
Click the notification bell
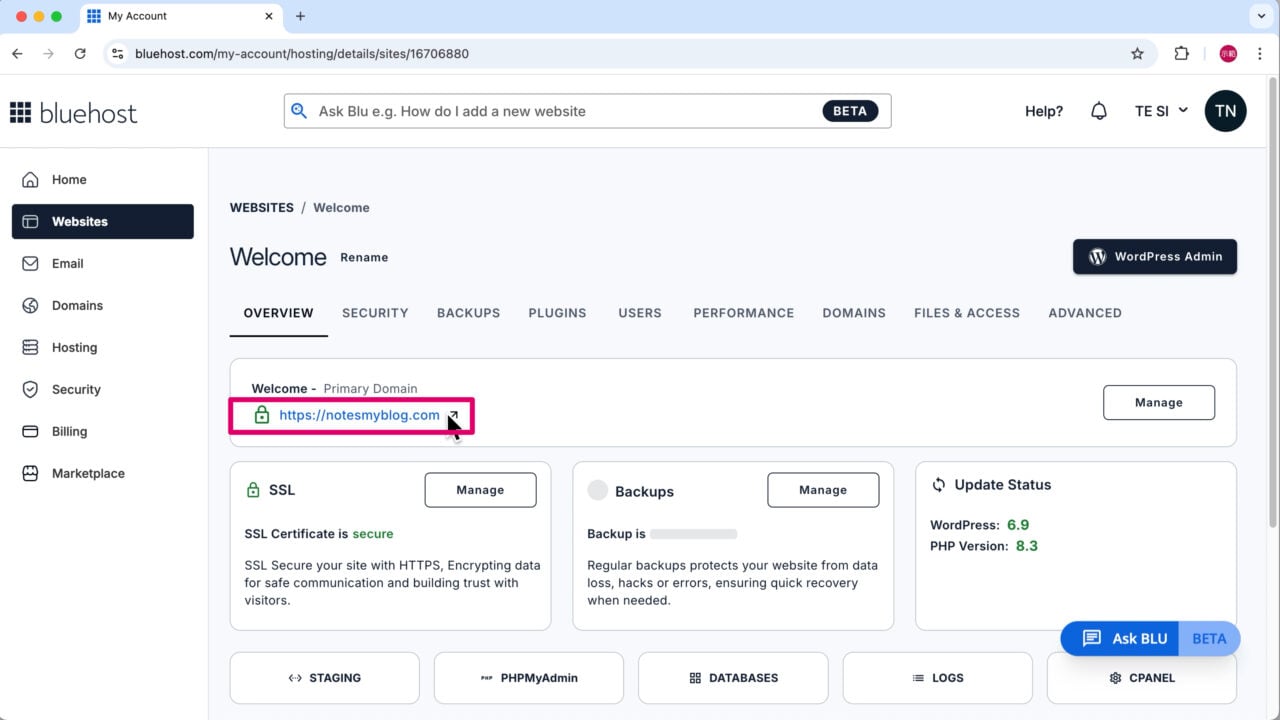(1098, 110)
